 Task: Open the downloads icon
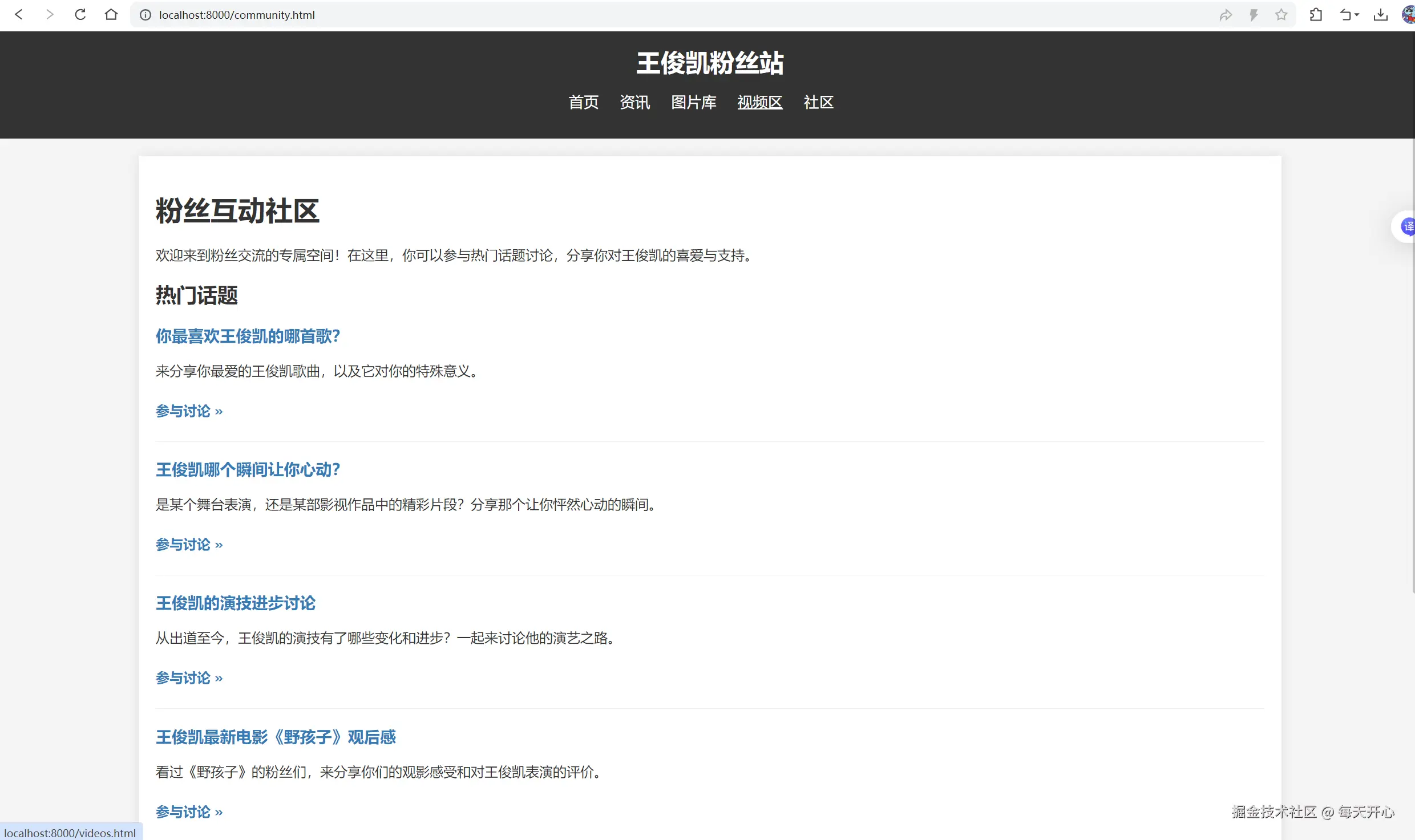pos(1381,15)
